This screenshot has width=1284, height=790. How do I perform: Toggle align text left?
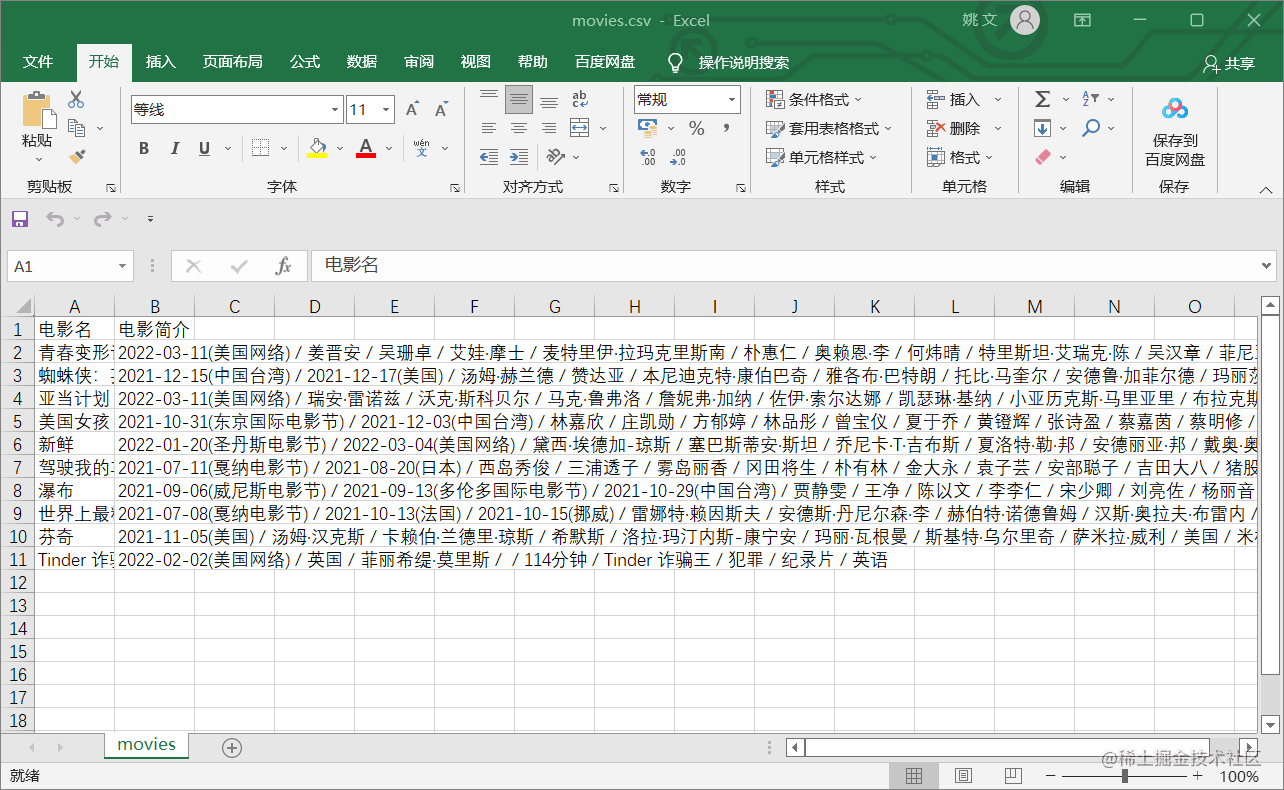tap(489, 128)
